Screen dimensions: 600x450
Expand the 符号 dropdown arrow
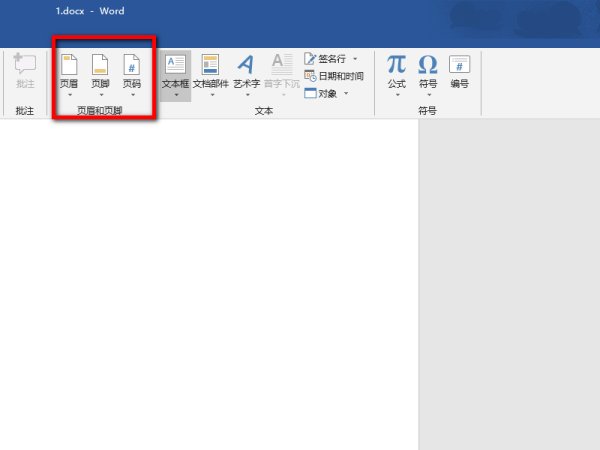pos(429,95)
